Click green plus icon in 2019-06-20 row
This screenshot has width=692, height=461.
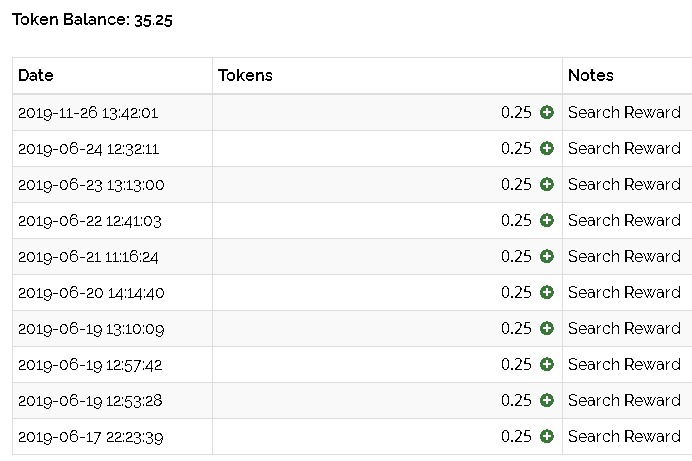click(x=546, y=292)
